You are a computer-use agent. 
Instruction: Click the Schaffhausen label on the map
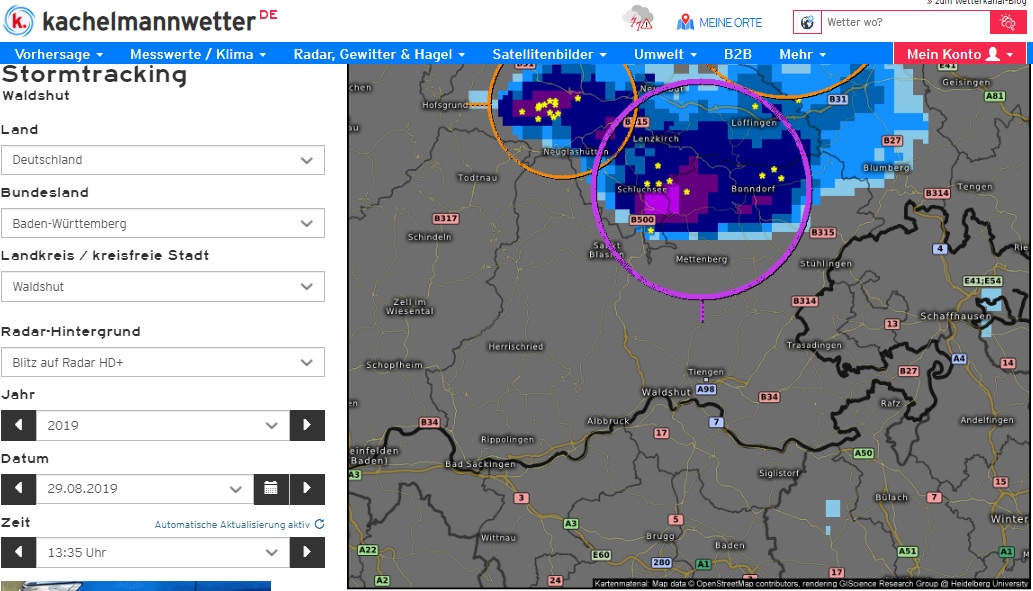(955, 316)
